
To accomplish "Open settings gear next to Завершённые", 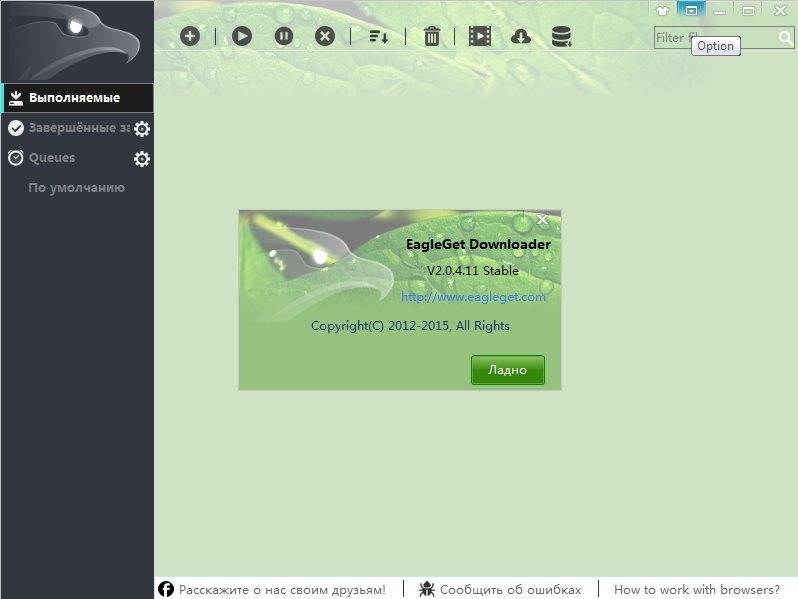I will pyautogui.click(x=142, y=129).
